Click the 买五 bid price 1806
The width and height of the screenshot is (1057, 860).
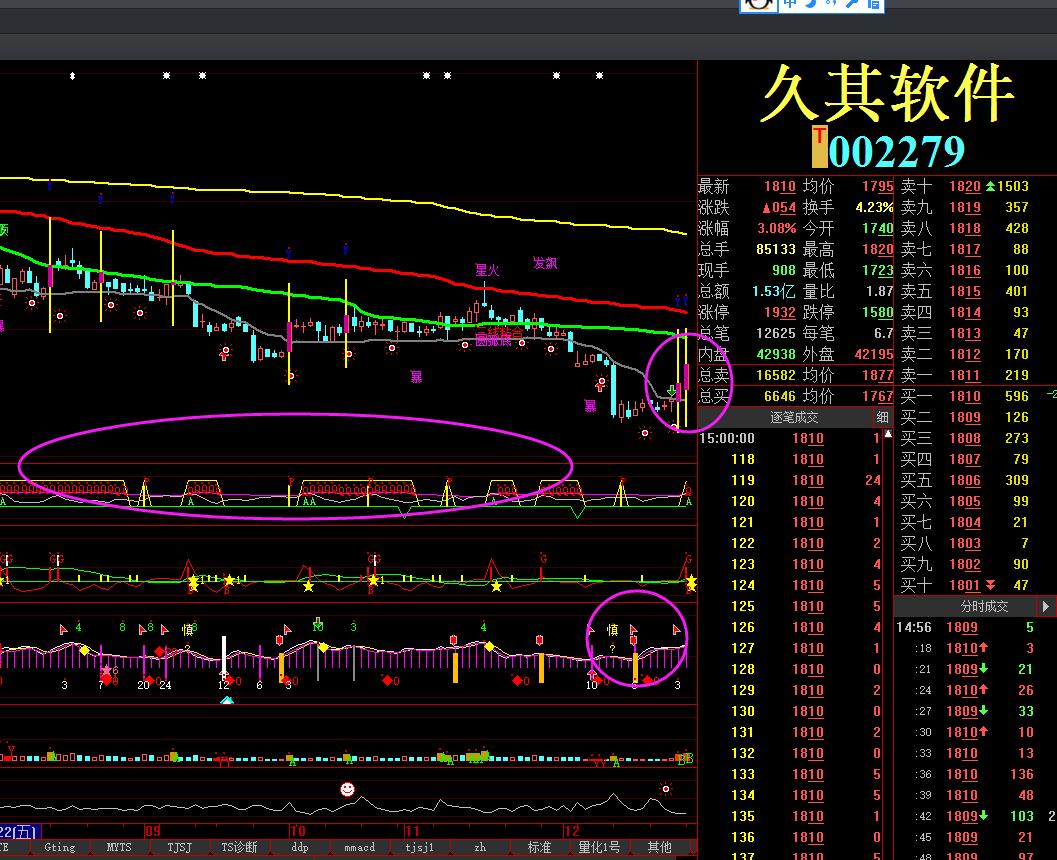(x=965, y=480)
